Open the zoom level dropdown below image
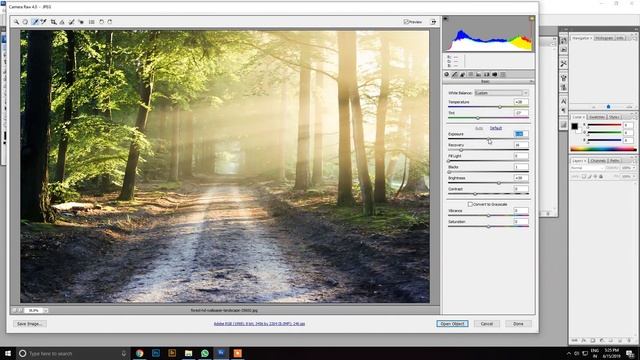The height and width of the screenshot is (360, 640). (x=45, y=311)
